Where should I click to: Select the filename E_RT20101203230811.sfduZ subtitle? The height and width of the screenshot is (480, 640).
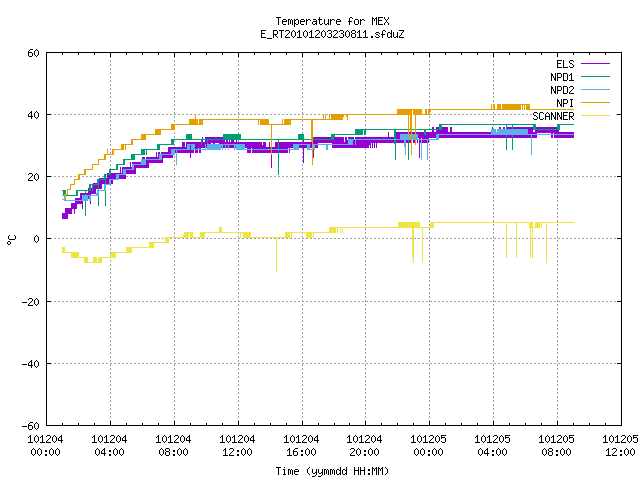click(x=332, y=34)
